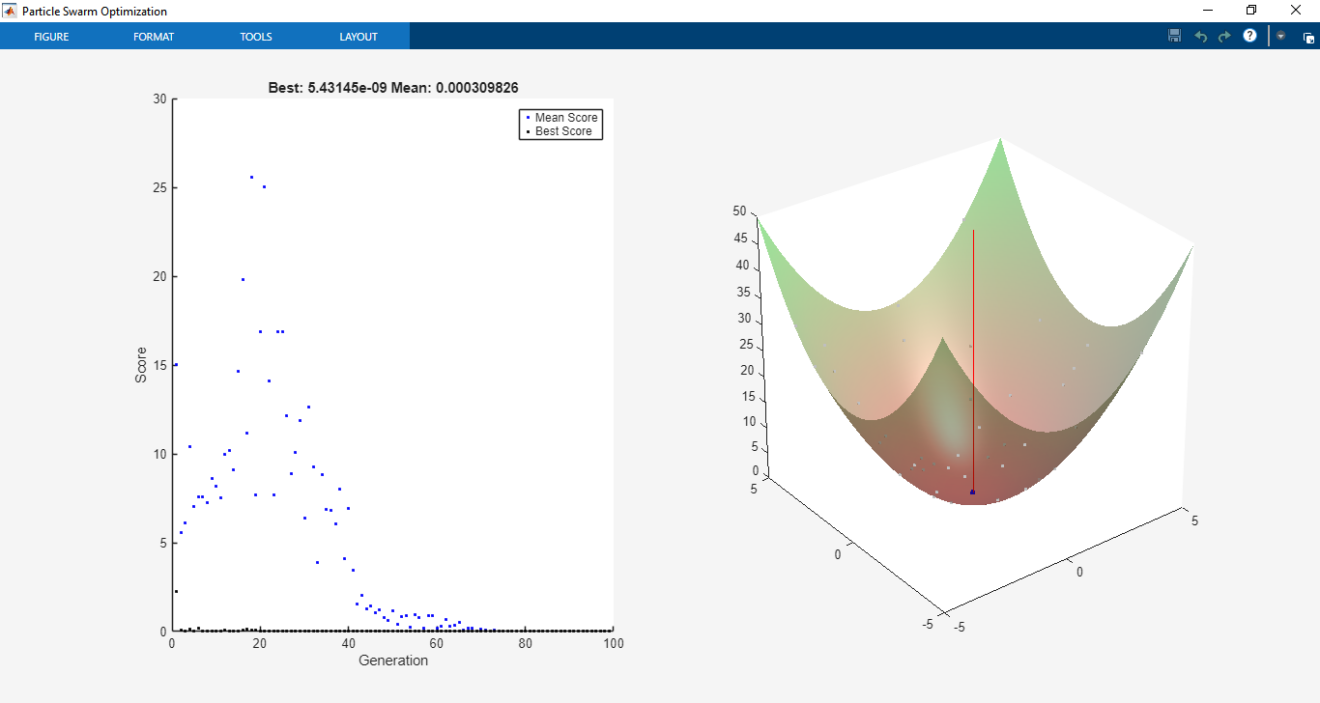
Task: Toggle the Best Score legend entry
Action: pos(565,130)
